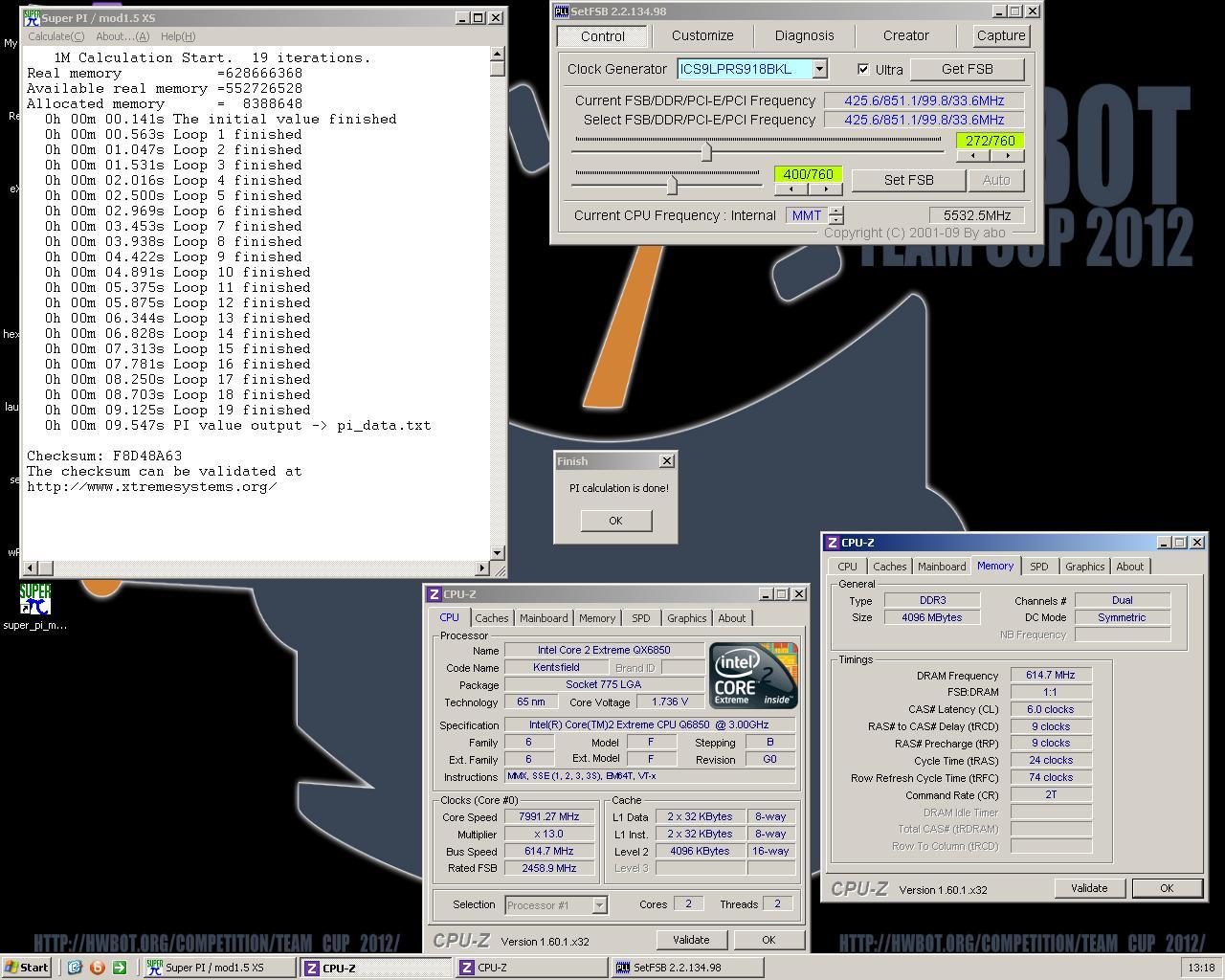Click the MMT spinner down arrow

(x=836, y=220)
